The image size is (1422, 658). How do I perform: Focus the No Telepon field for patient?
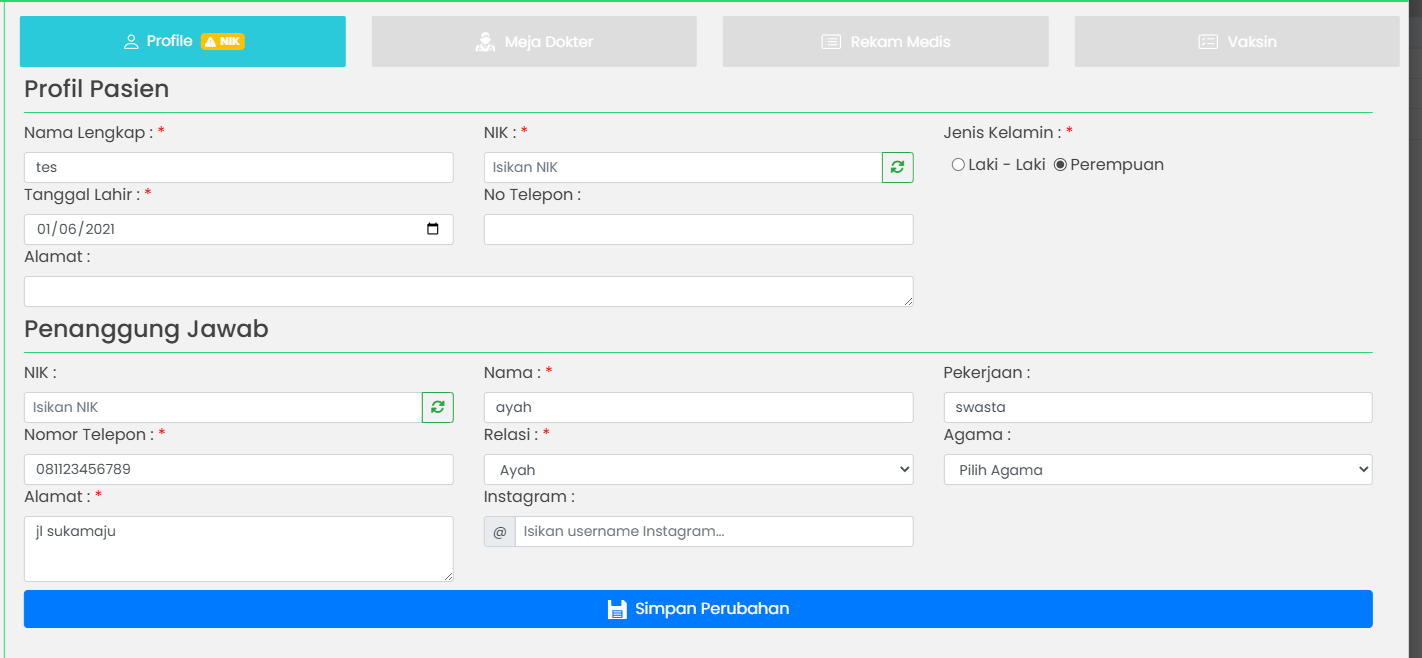(x=698, y=230)
